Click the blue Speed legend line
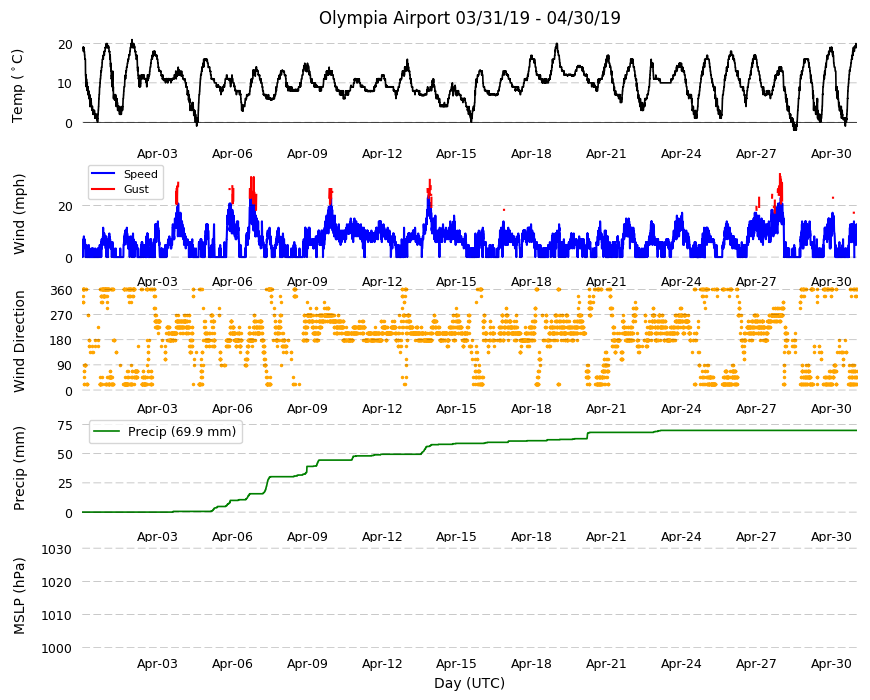This screenshot has height=700, width=870. pos(103,174)
